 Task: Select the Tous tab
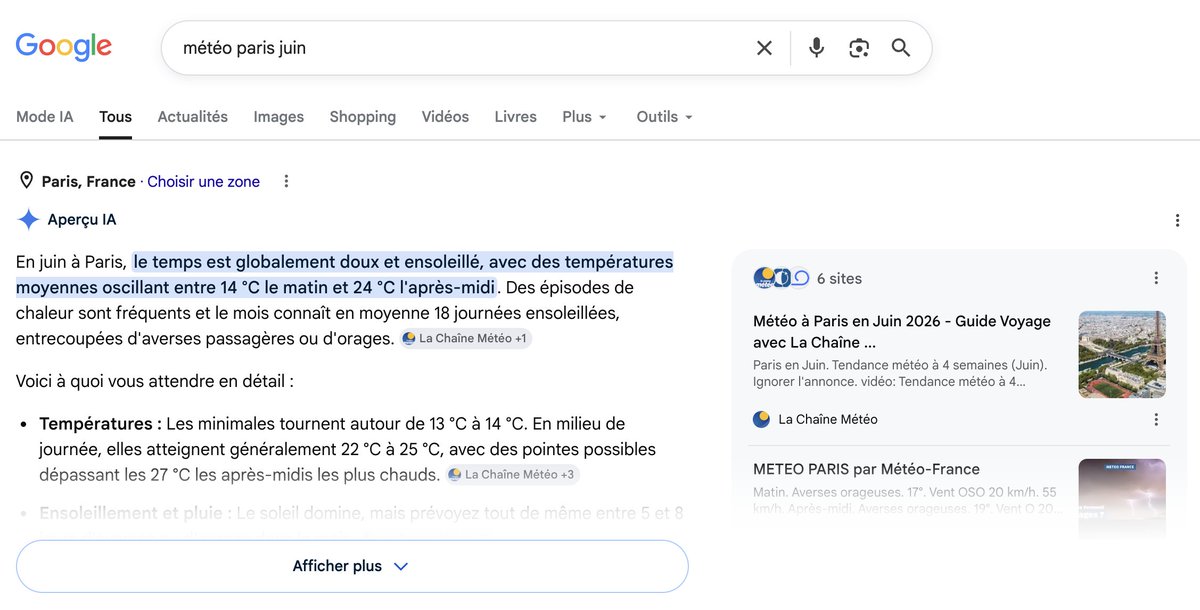point(115,117)
